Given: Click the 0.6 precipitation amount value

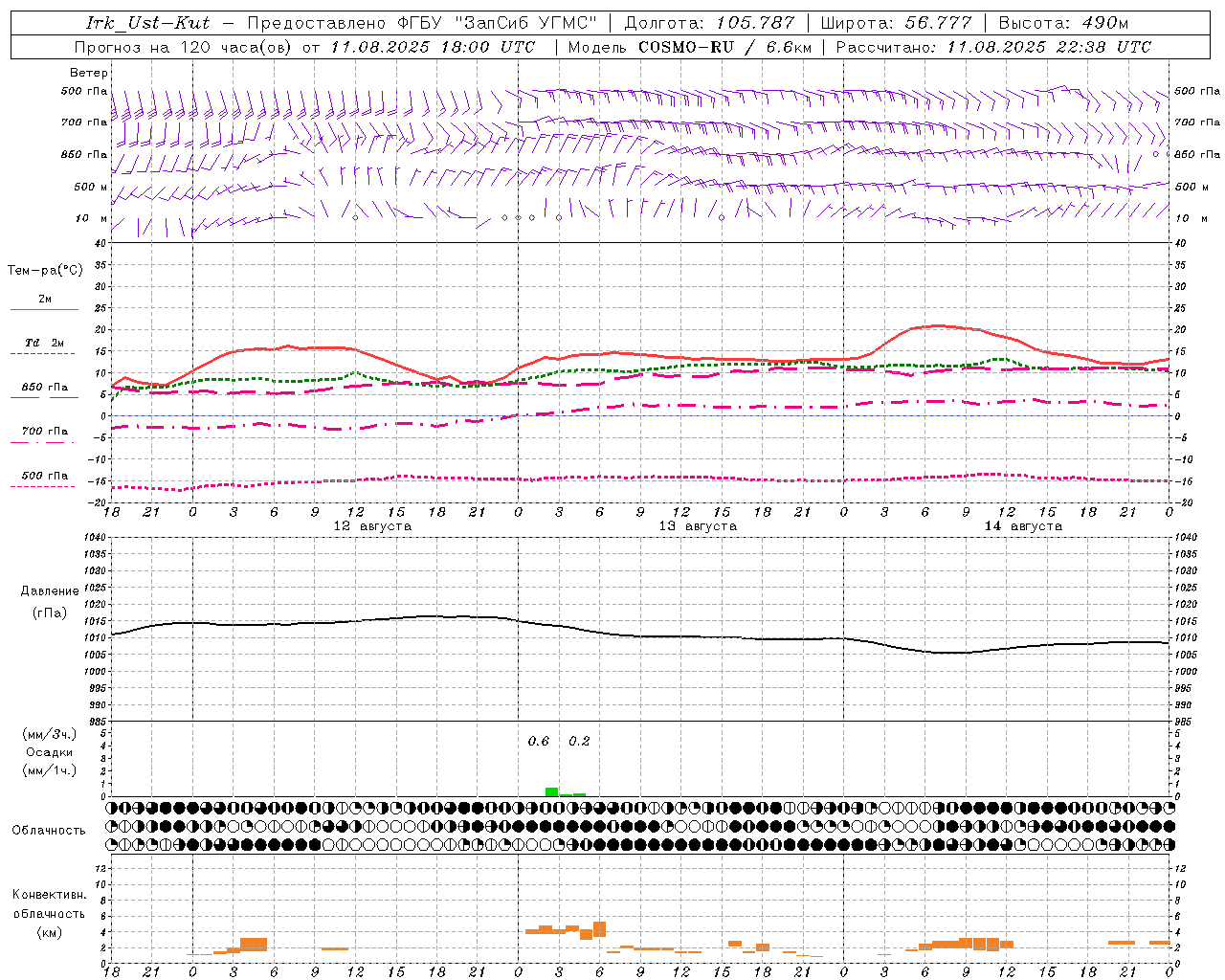Looking at the screenshot, I should tap(539, 742).
